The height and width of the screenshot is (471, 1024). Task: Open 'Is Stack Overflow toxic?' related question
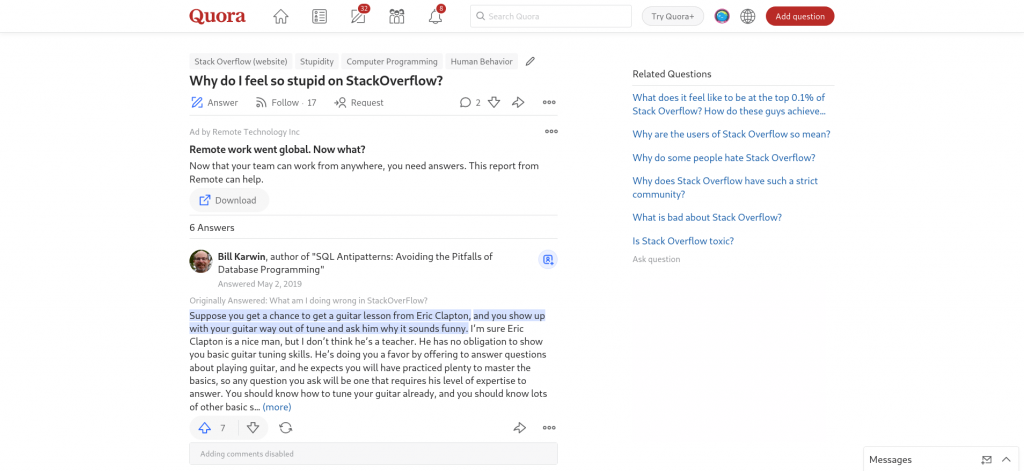[683, 241]
